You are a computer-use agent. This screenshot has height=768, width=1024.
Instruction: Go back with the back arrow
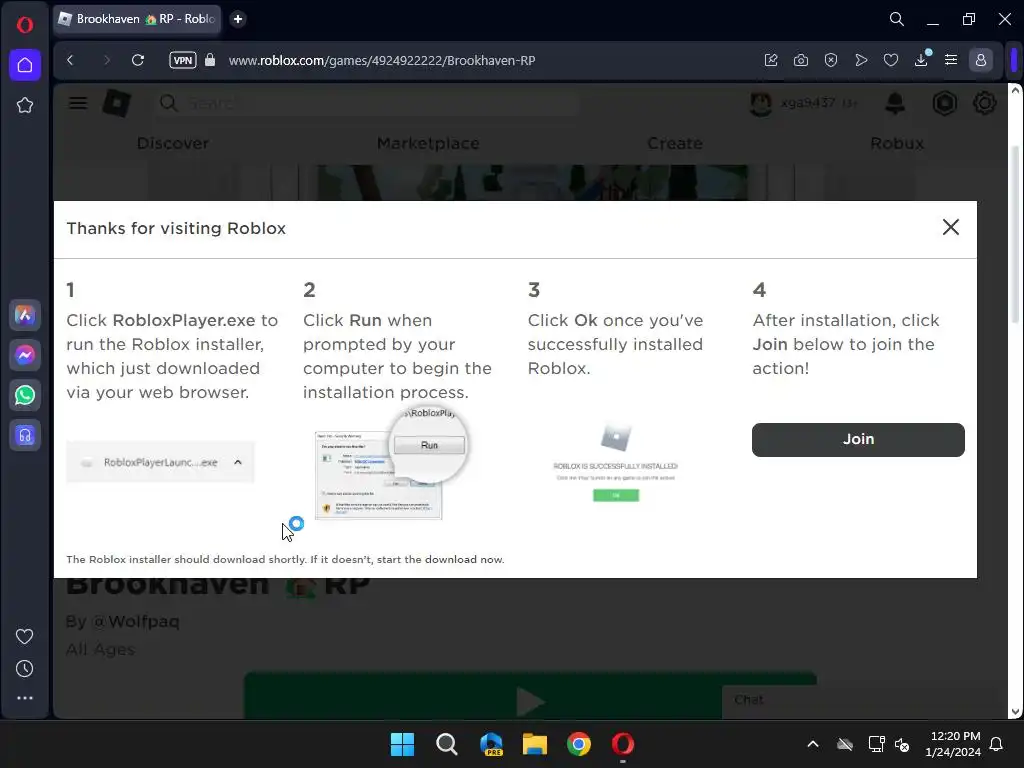click(71, 60)
